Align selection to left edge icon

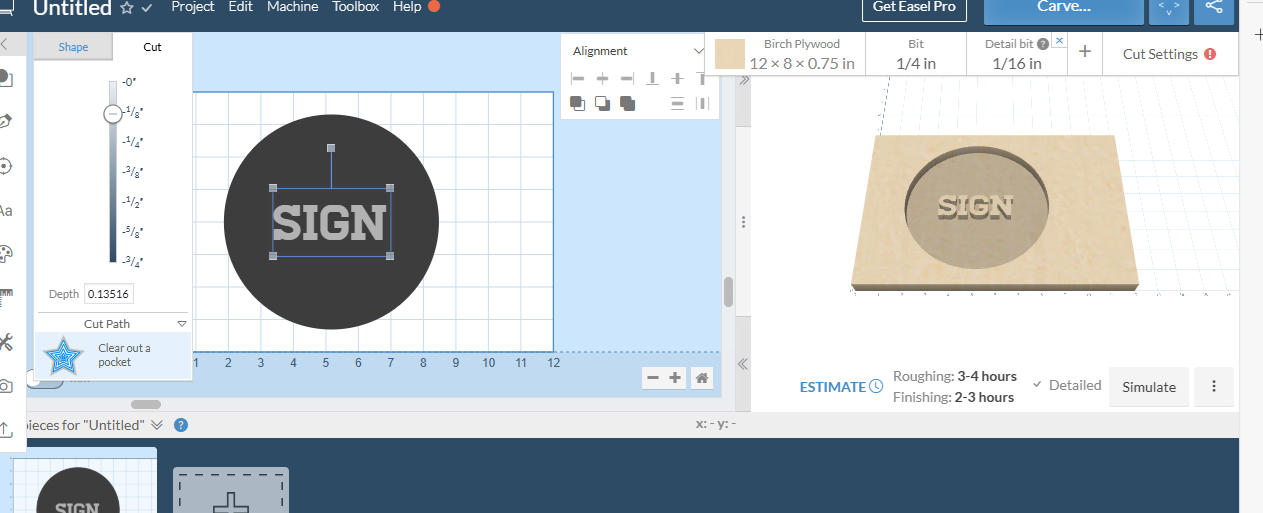[x=577, y=79]
